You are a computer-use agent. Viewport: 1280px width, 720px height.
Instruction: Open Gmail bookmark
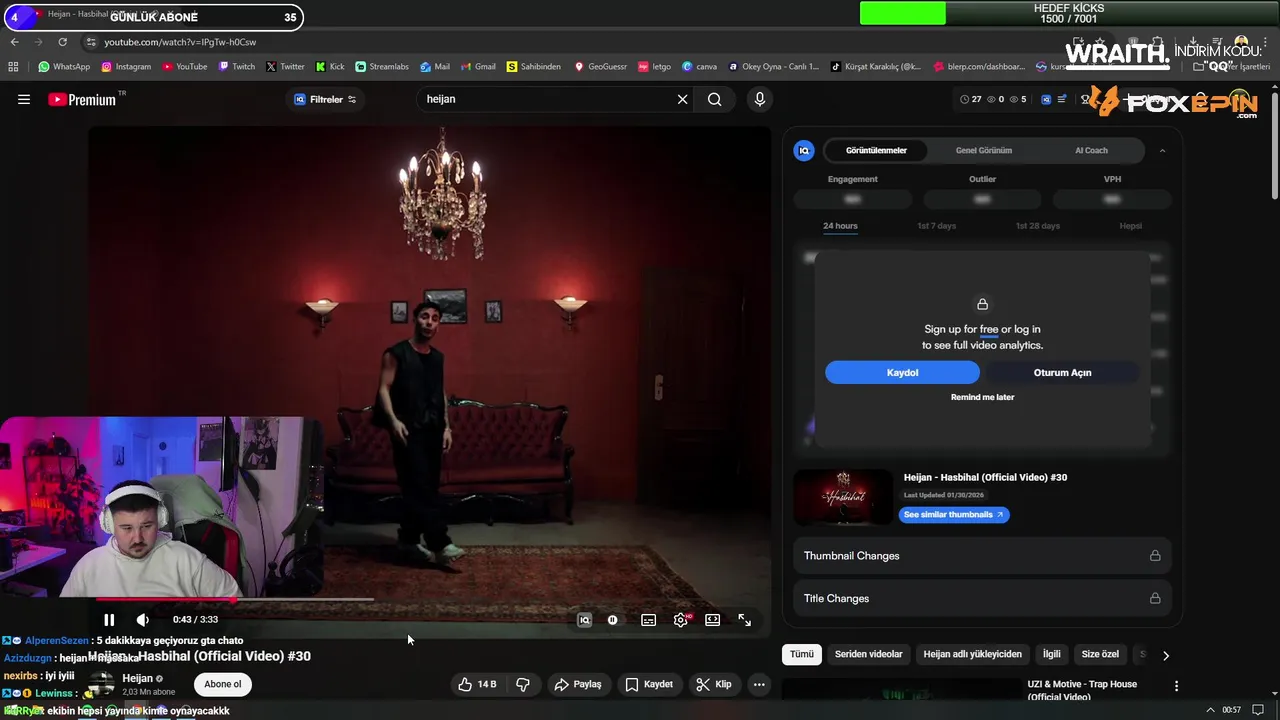pyautogui.click(x=477, y=67)
